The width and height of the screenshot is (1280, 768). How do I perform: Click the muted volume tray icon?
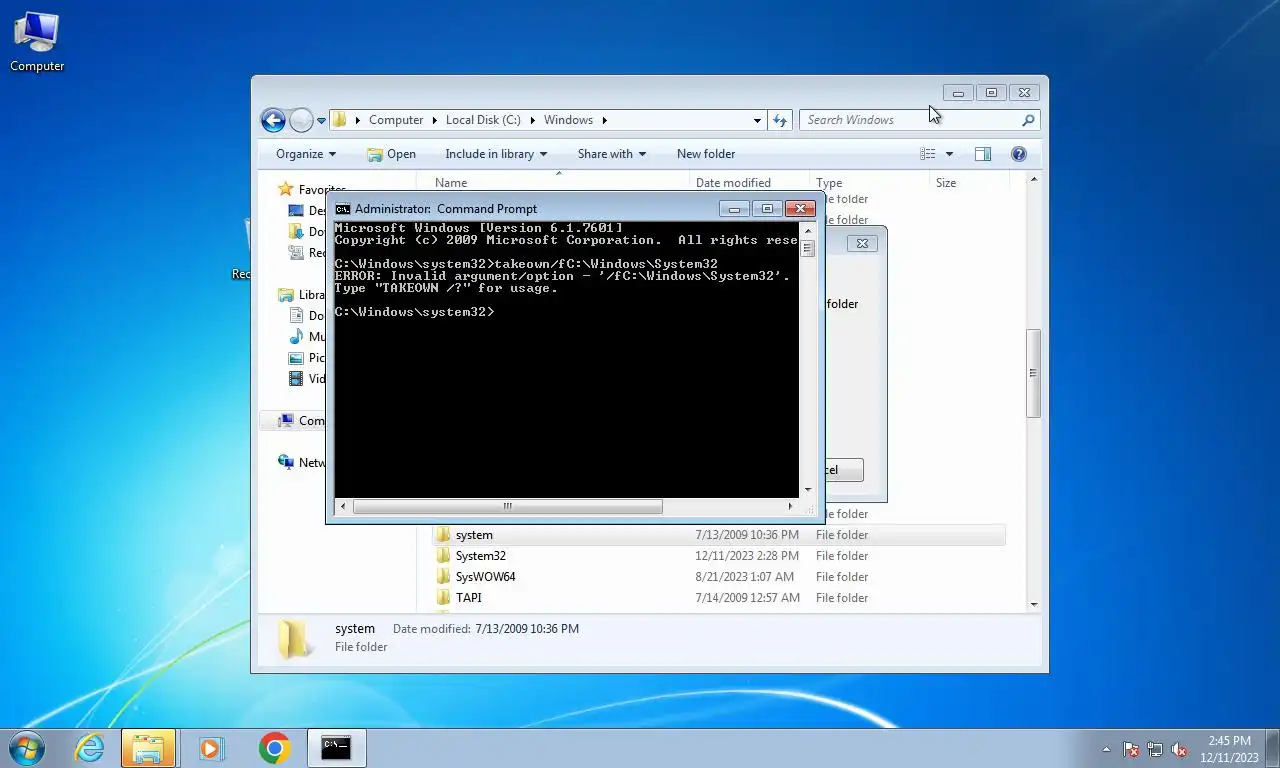(1179, 749)
